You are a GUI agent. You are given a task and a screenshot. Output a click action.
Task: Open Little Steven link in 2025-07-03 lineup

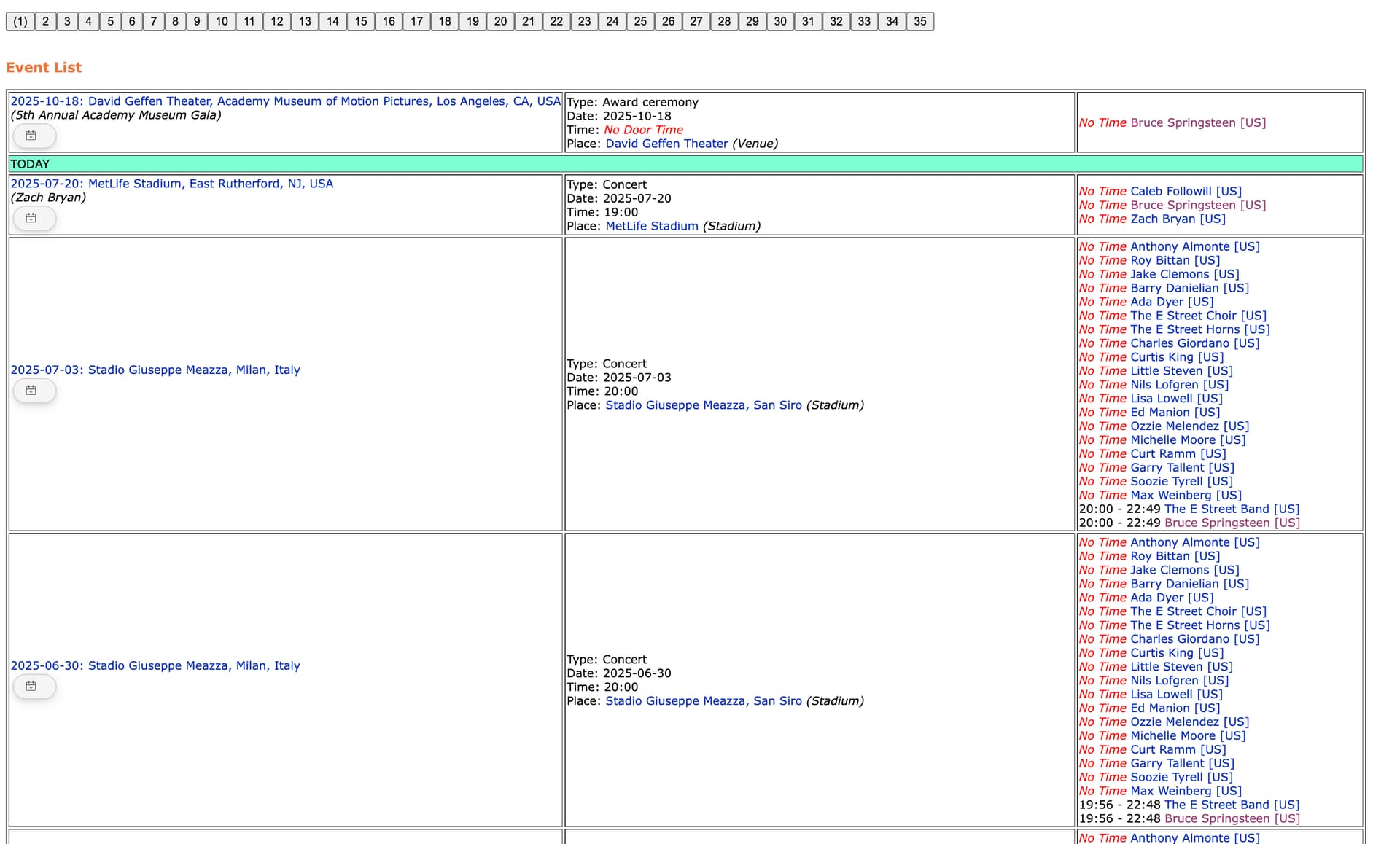(1181, 371)
